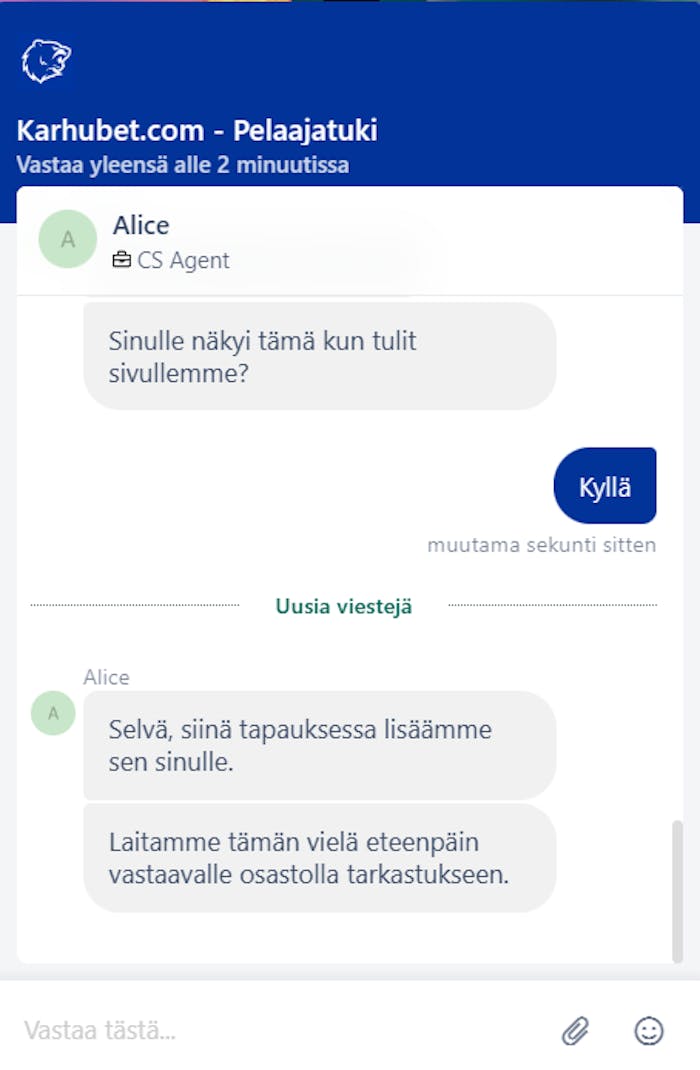The width and height of the screenshot is (700, 1070).
Task: Click the briefcase icon beside CS Agent
Action: tap(122, 261)
